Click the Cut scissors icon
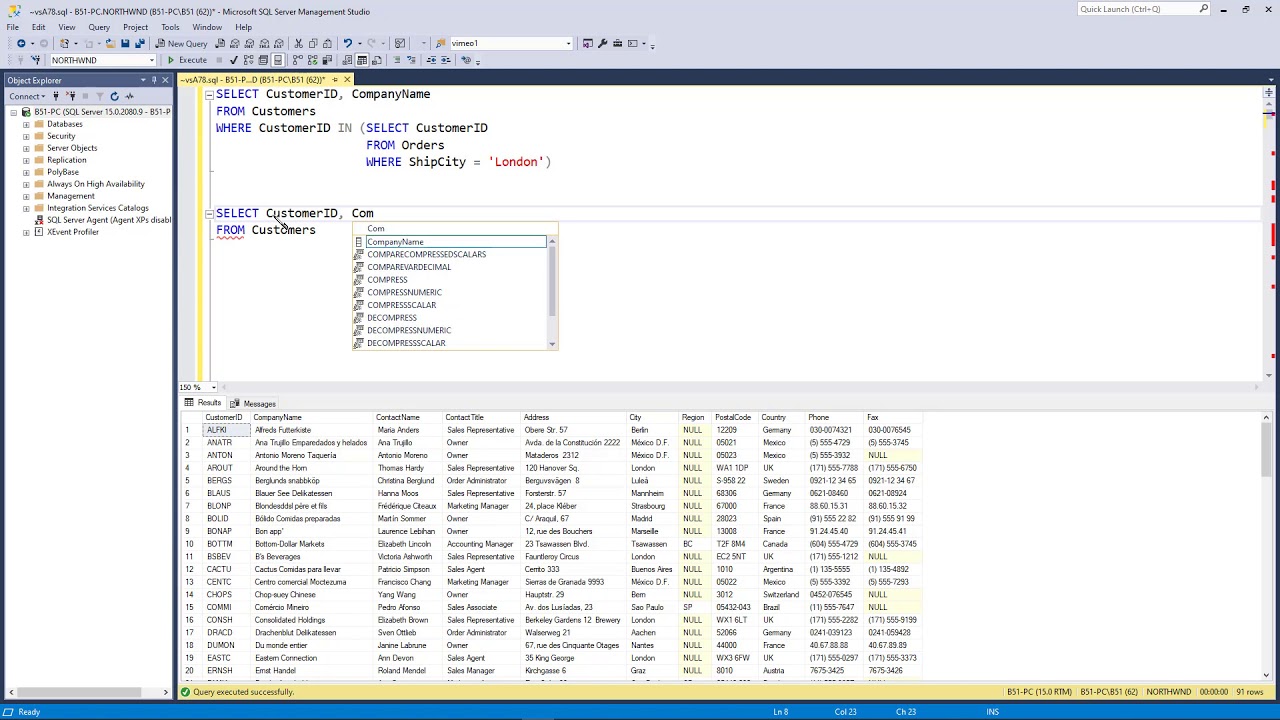 [298, 44]
